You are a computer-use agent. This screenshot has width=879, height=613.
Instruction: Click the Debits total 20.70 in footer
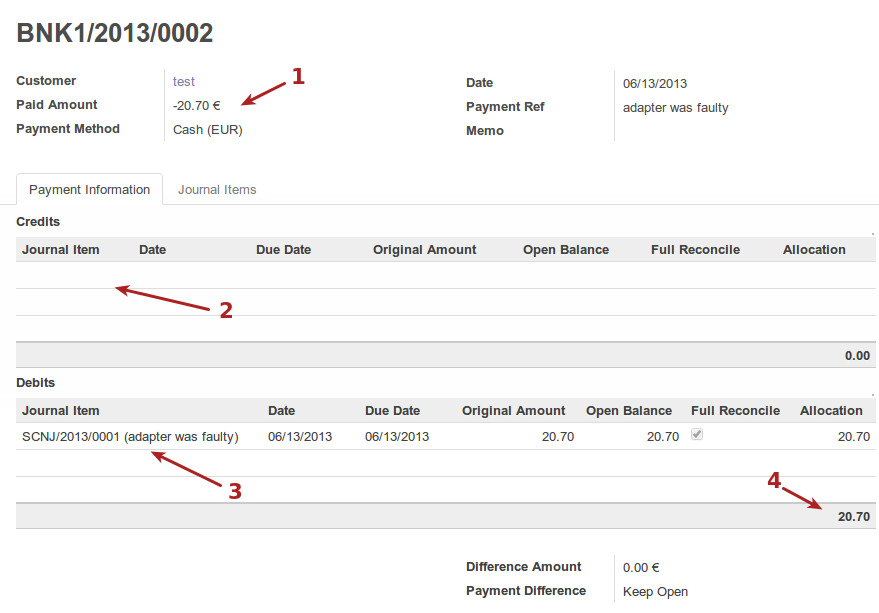pos(853,517)
